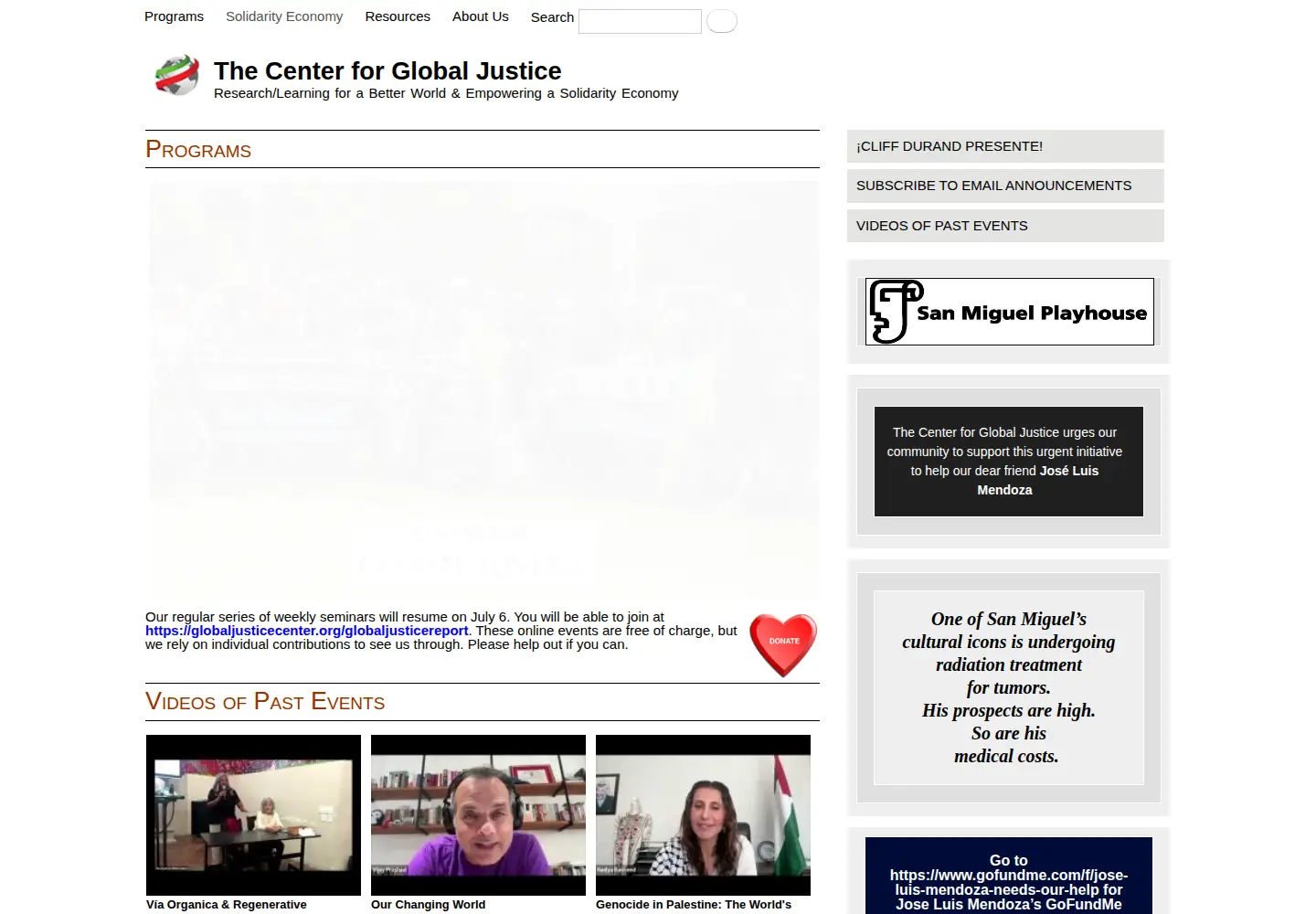Screen dimensions: 1316x914
Task: Click the 'Genocide in Palestine' caption
Action: point(694,905)
